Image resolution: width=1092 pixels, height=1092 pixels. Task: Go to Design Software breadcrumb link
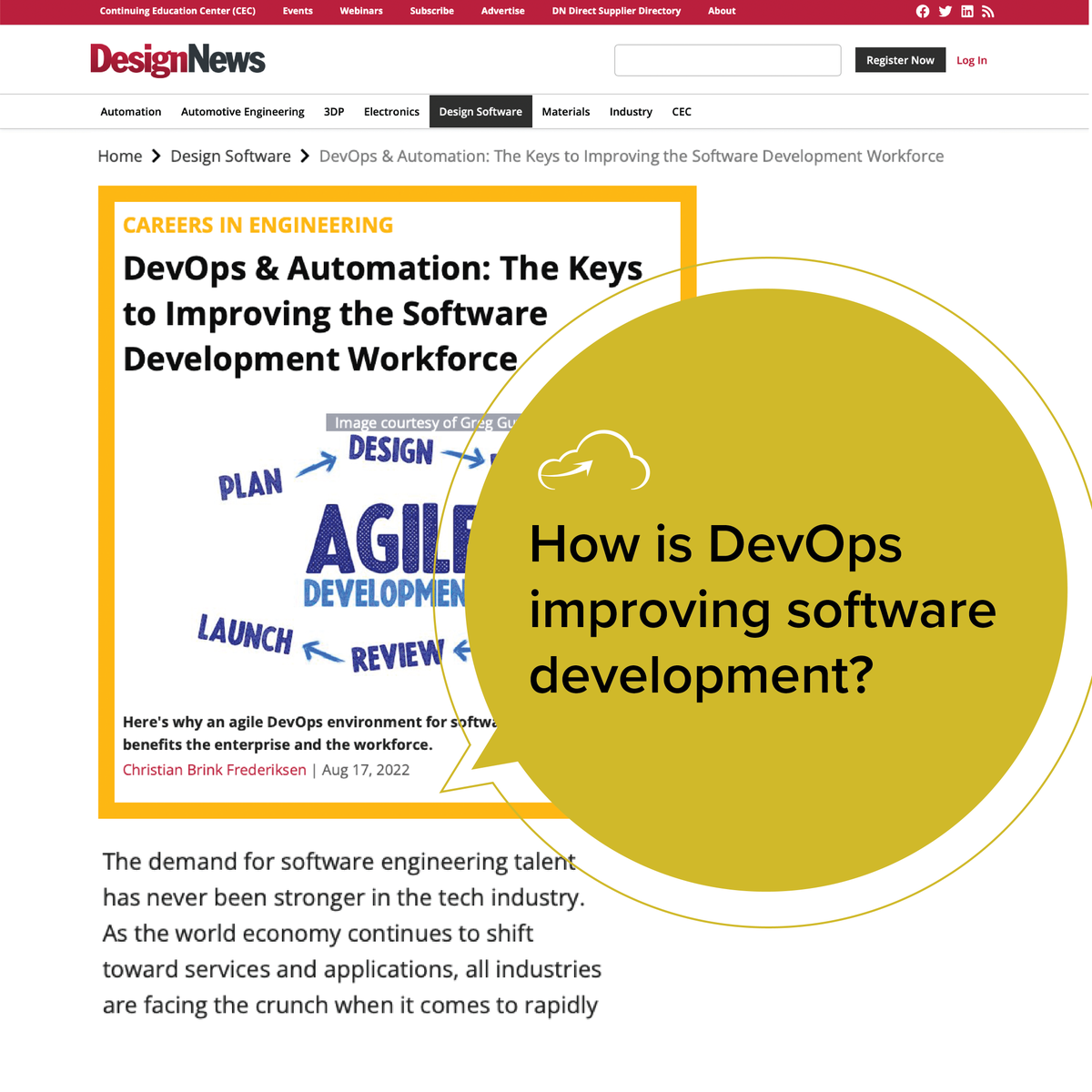point(231,157)
